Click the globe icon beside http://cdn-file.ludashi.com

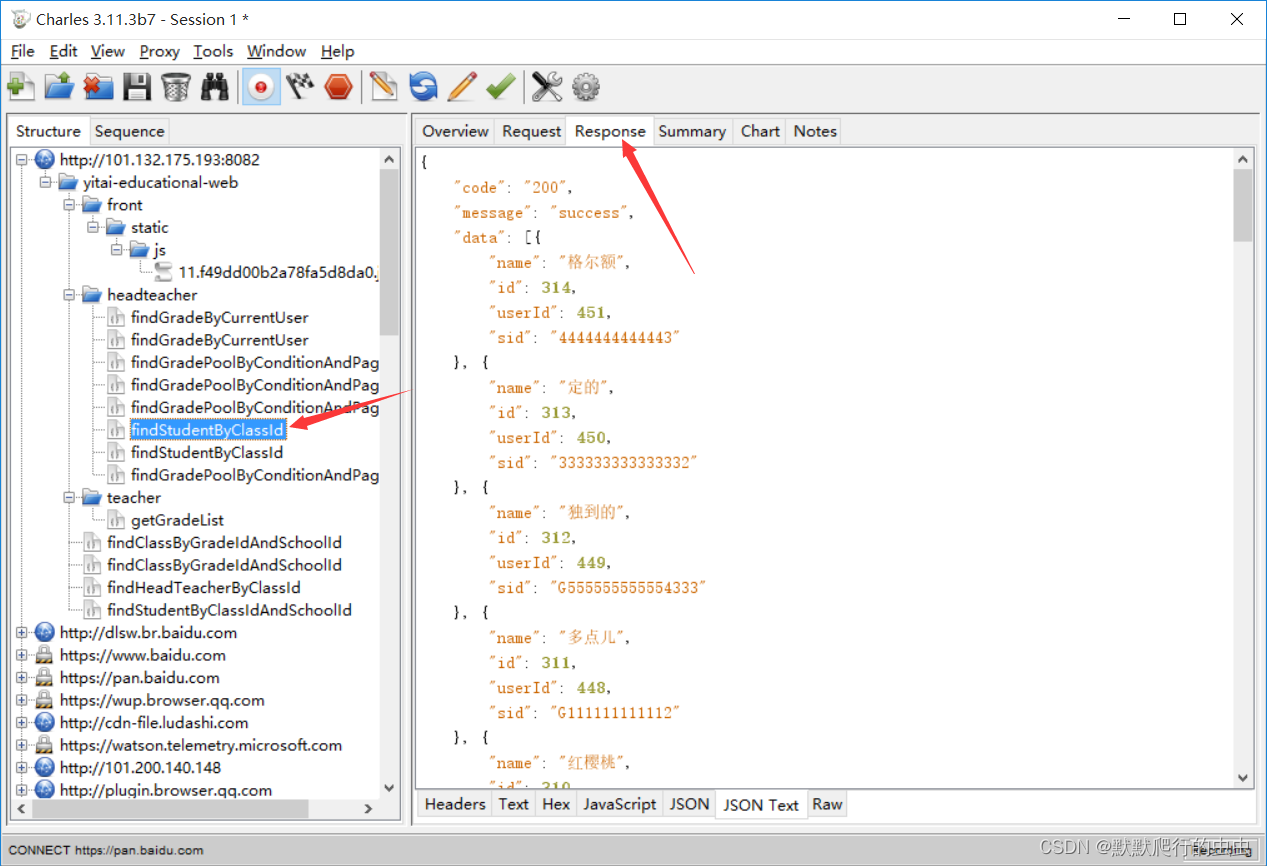[45, 723]
